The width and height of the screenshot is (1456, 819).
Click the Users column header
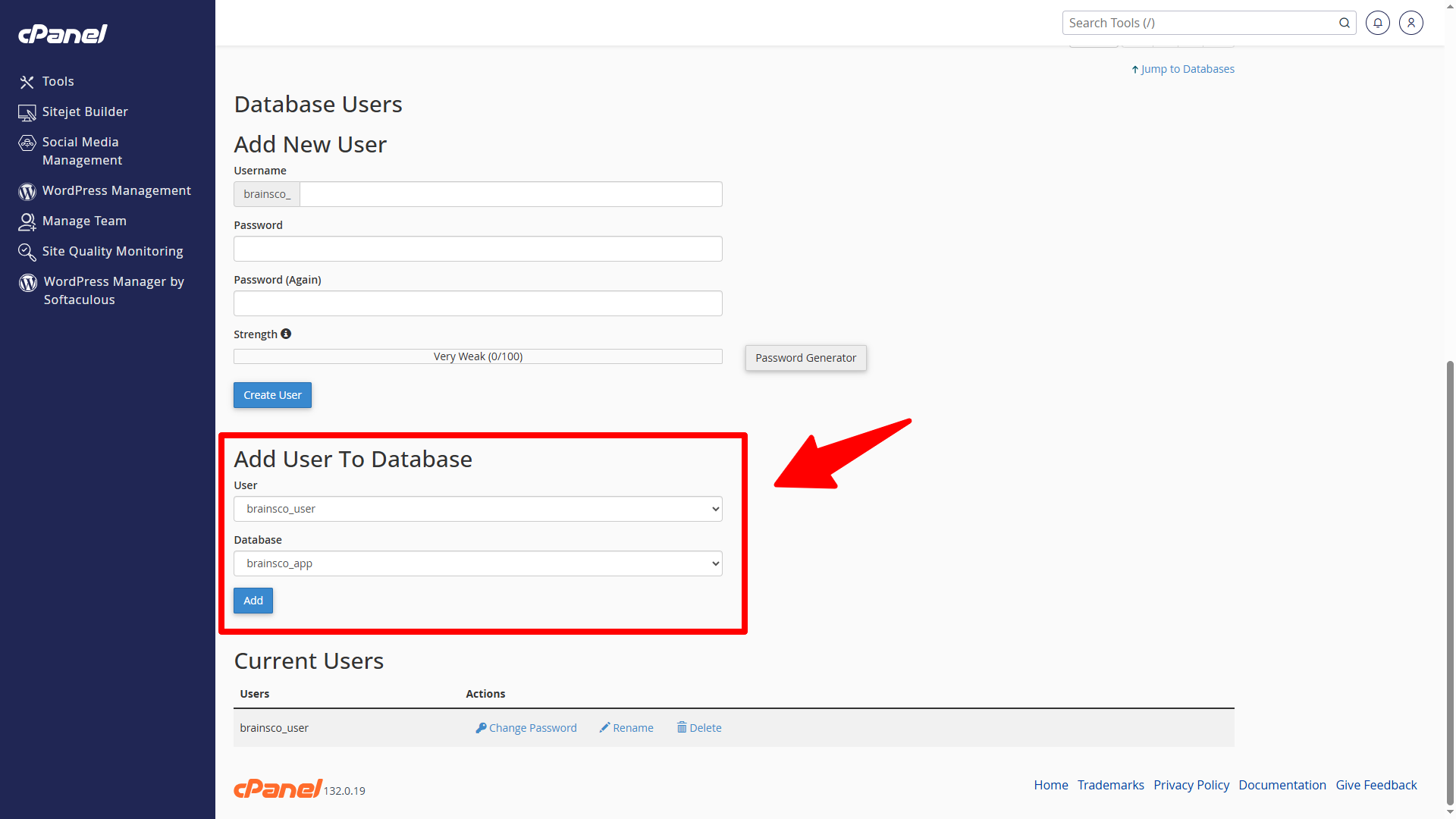click(255, 694)
